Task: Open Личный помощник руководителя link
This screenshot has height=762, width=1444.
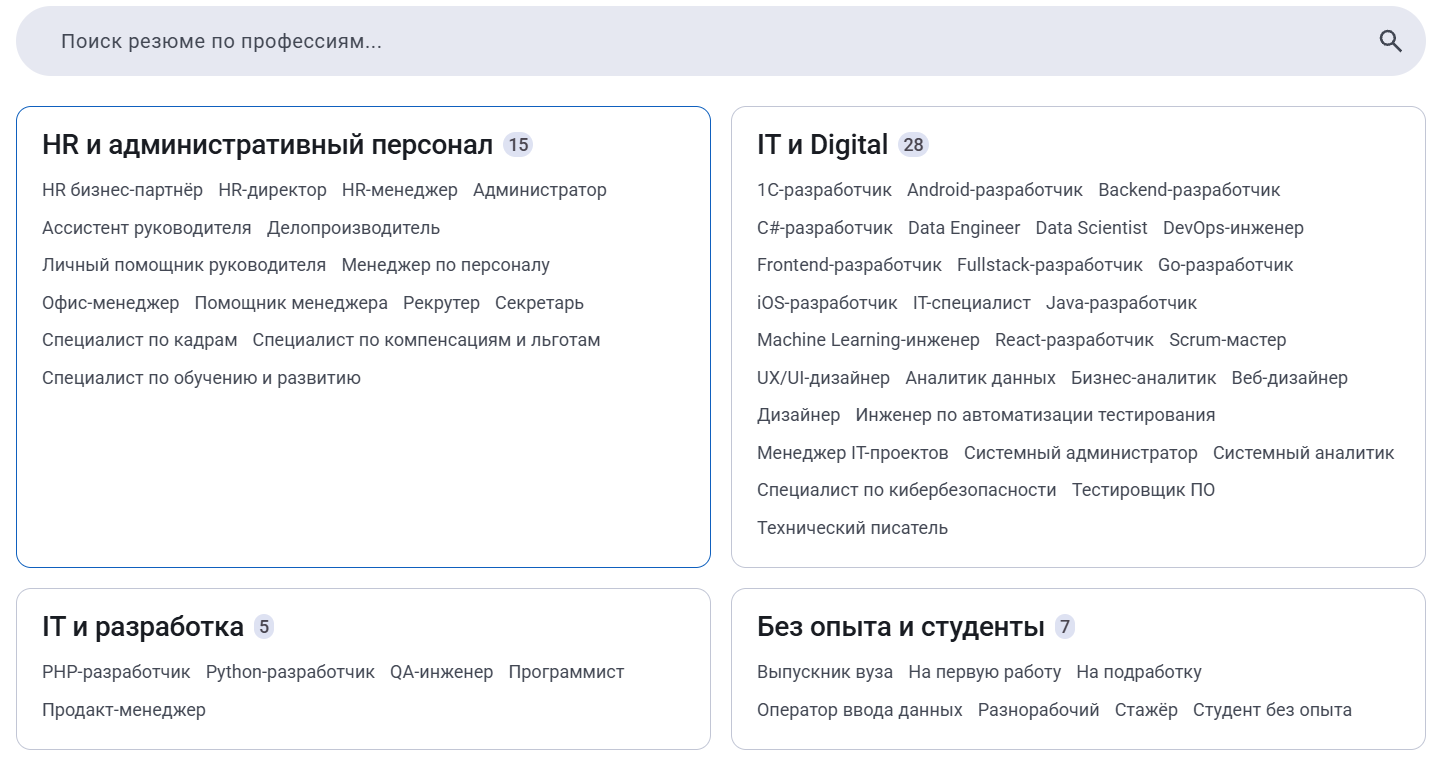Action: pyautogui.click(x=184, y=265)
